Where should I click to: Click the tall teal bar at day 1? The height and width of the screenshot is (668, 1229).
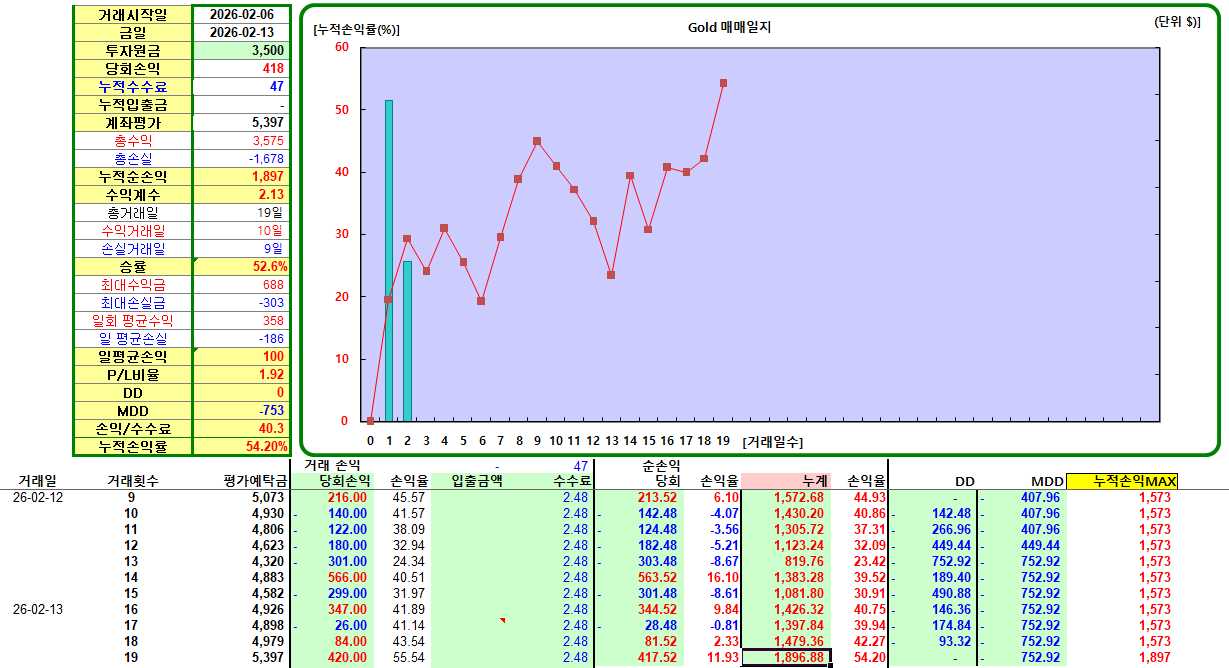tap(389, 260)
